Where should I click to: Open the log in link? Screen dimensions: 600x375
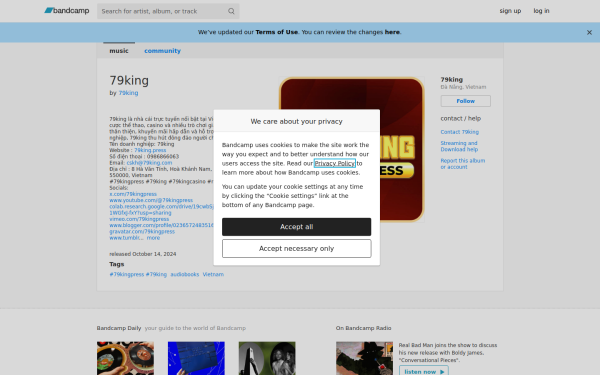point(541,11)
